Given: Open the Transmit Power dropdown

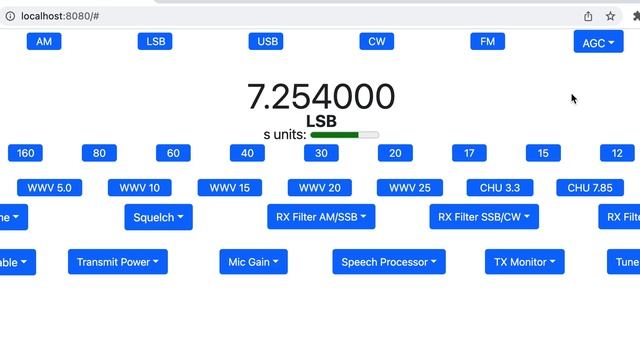Looking at the screenshot, I should 118,262.
